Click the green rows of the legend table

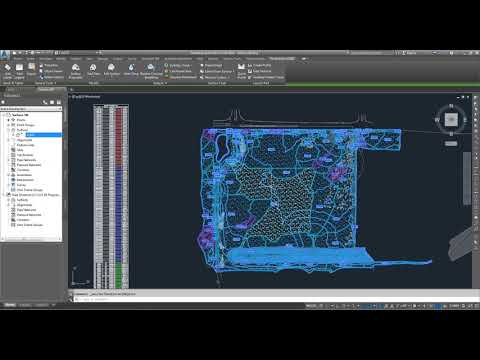[118, 275]
